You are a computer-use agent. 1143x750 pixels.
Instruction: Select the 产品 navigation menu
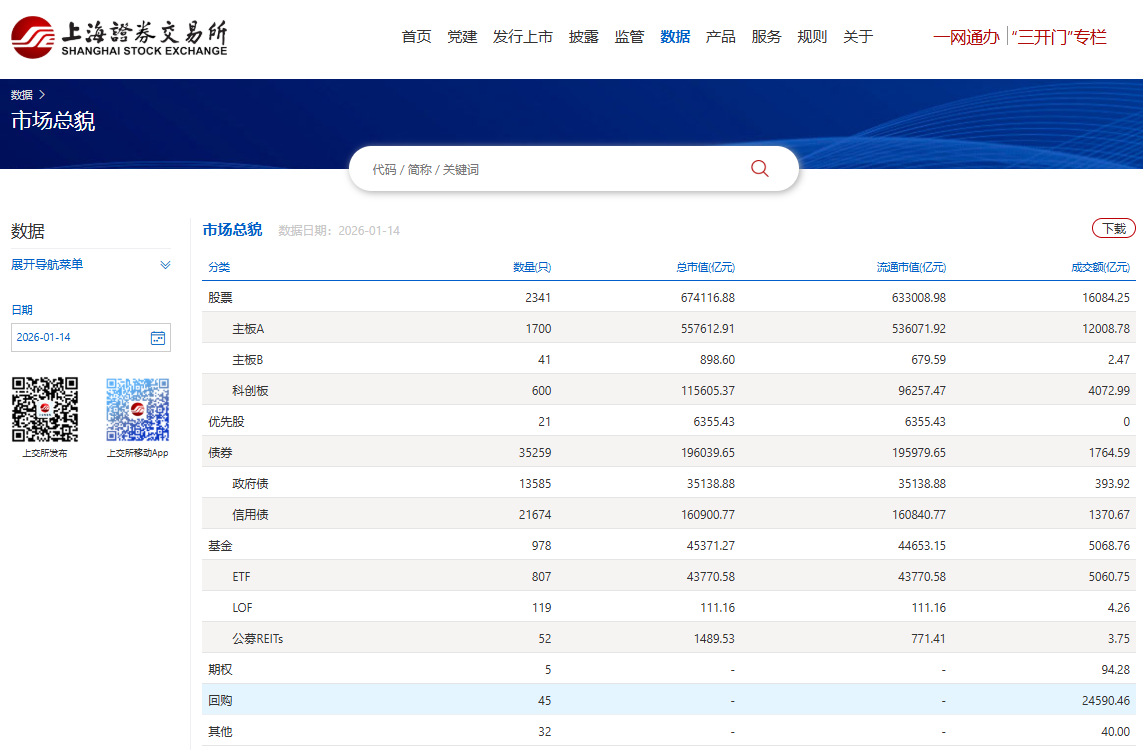click(x=720, y=37)
